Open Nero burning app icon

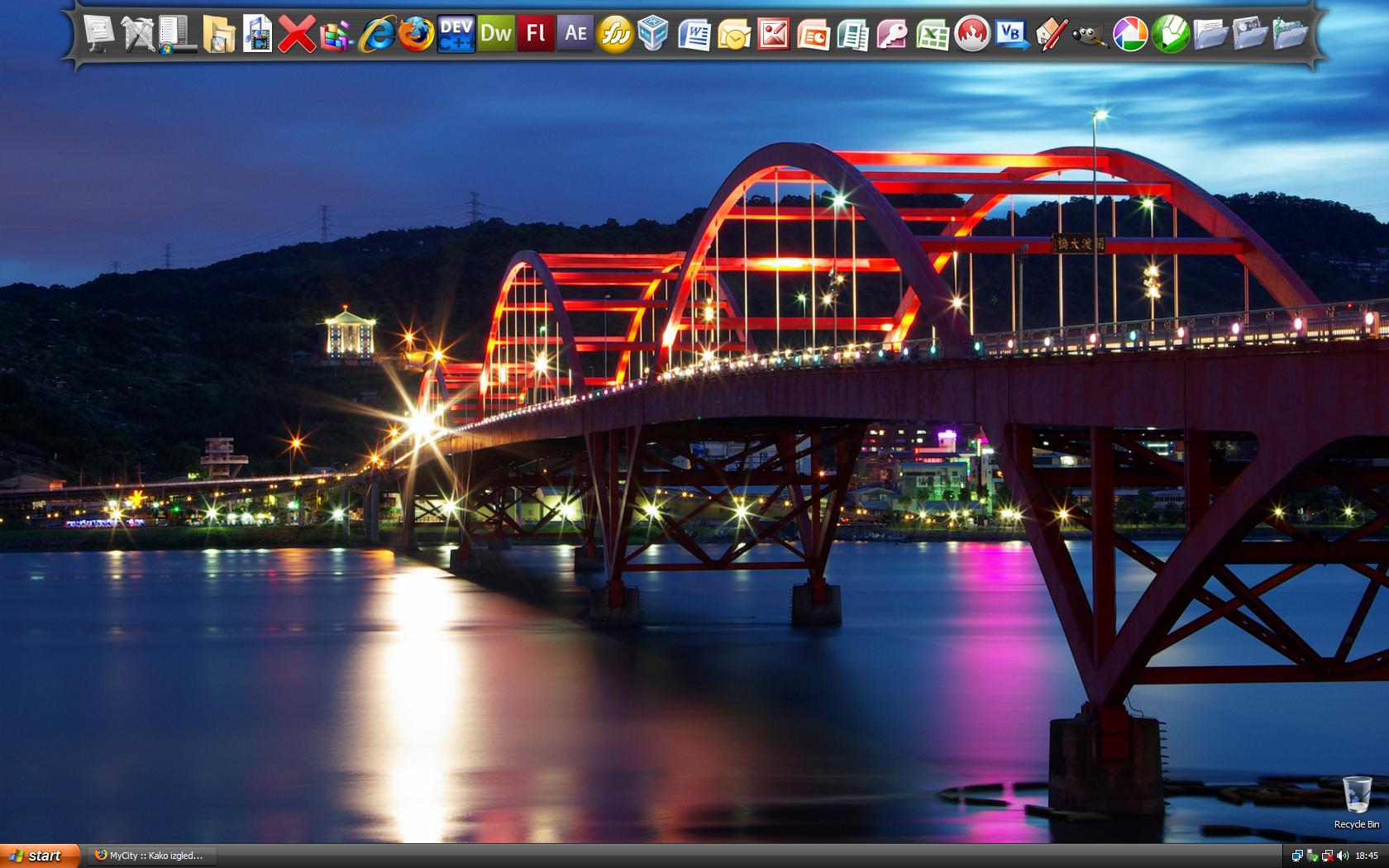click(972, 34)
